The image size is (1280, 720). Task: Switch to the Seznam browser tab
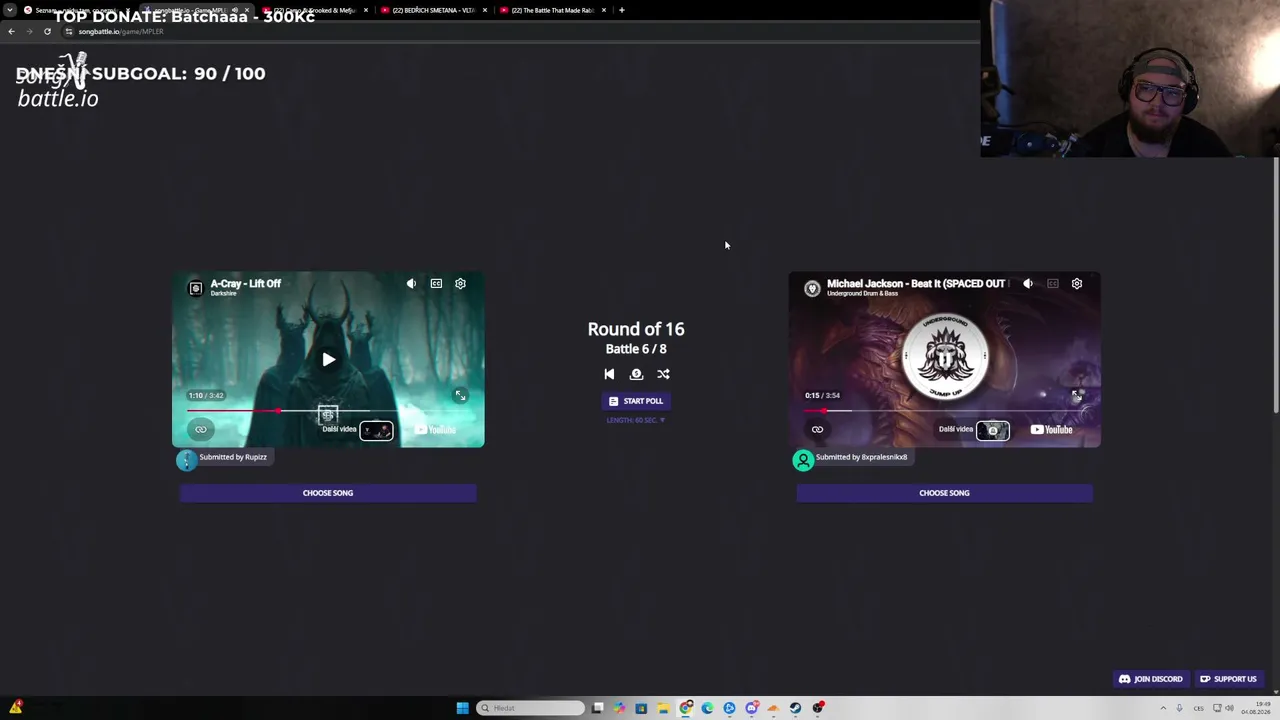(x=76, y=10)
